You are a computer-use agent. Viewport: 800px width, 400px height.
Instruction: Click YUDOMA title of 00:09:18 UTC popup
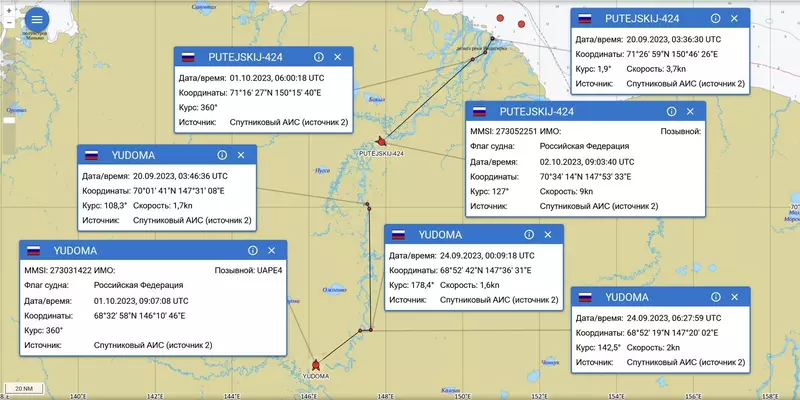pos(440,235)
